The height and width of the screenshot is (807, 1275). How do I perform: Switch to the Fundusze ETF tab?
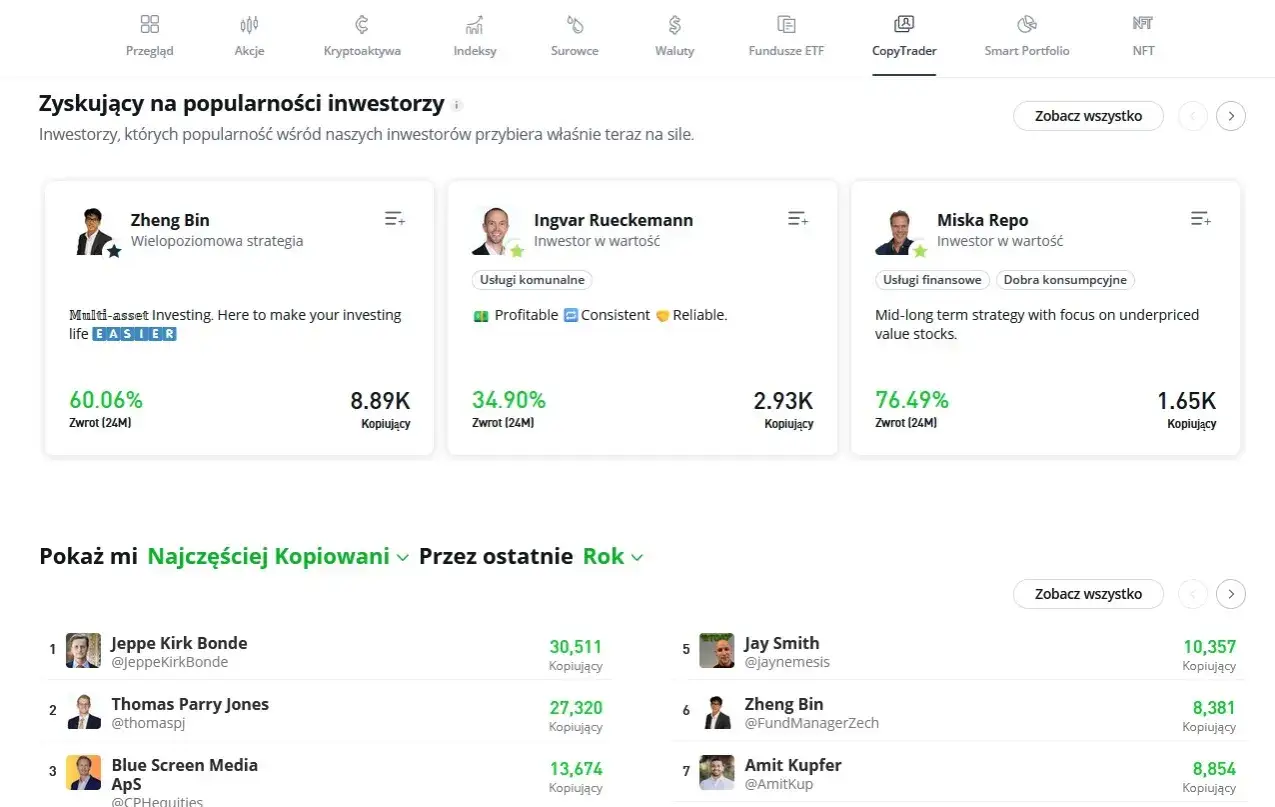786,37
